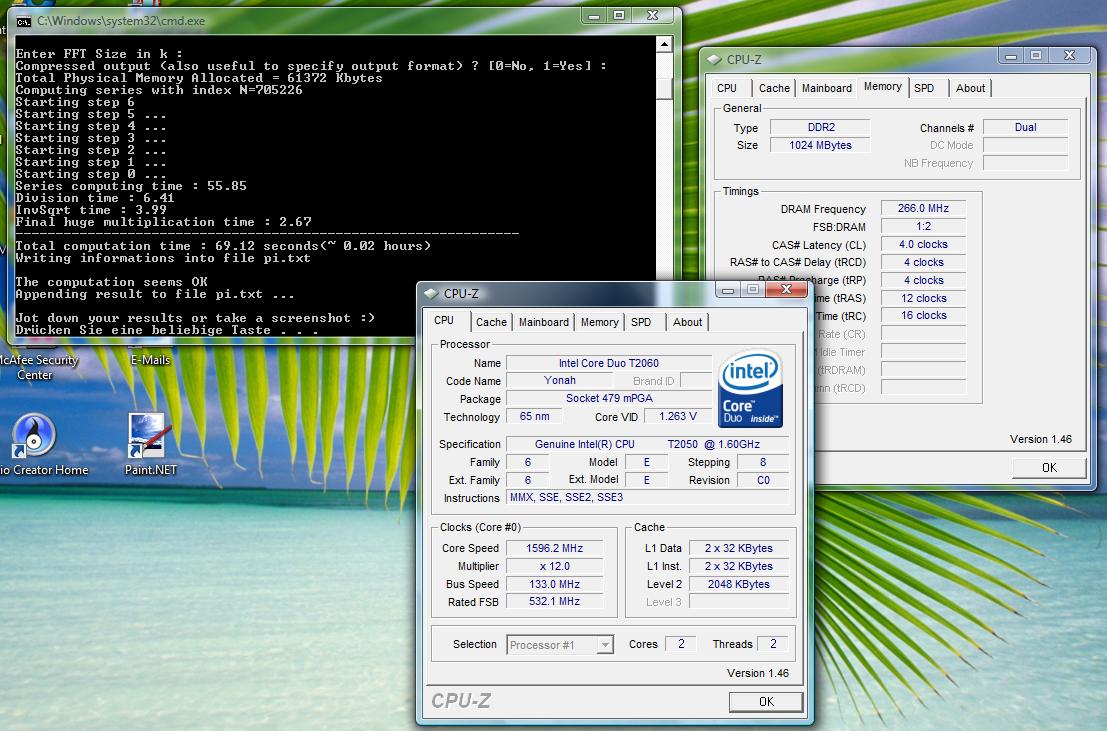The image size is (1107, 731).
Task: Expand the Processor #1 selection dropdown
Action: (604, 645)
